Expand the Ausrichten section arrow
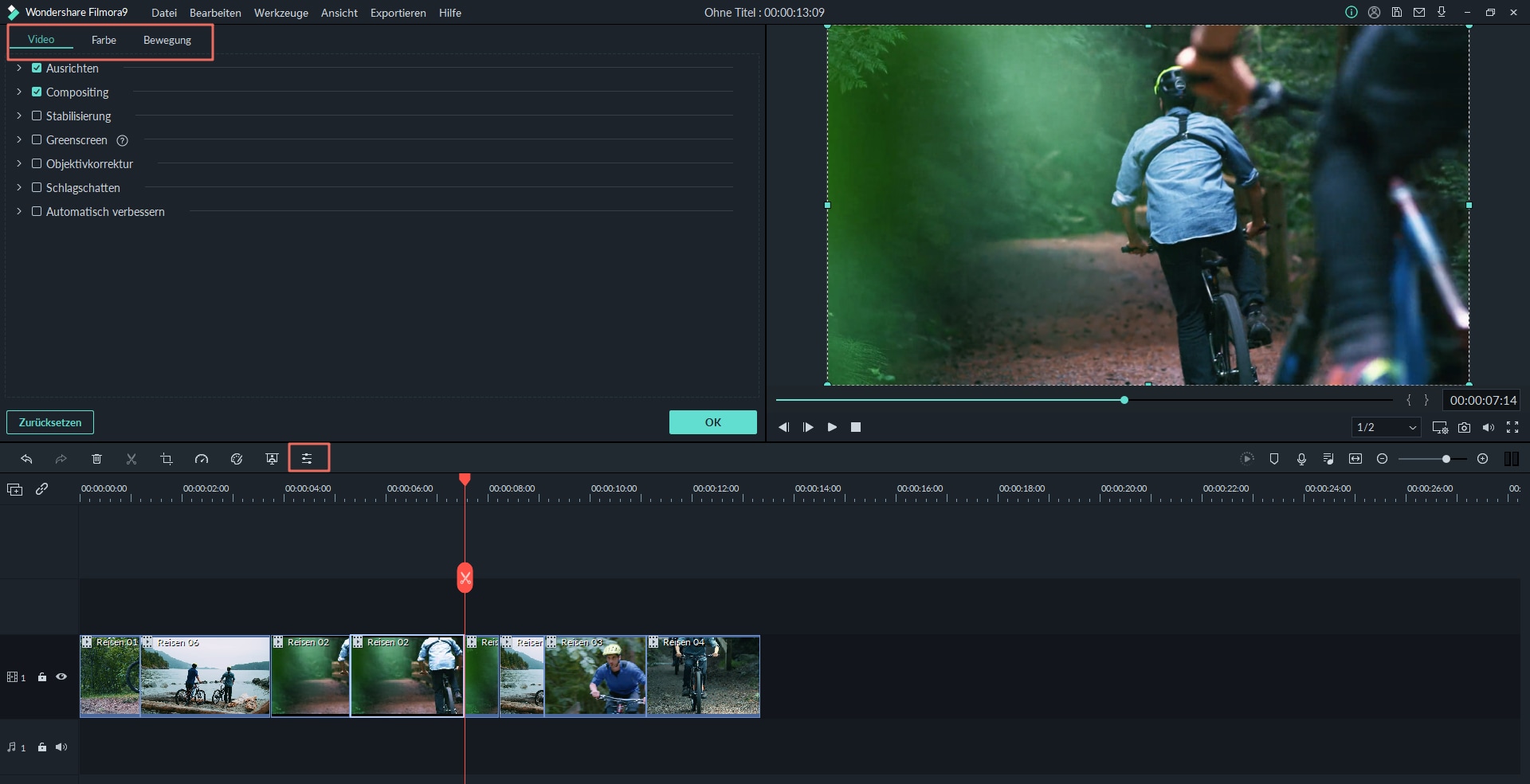Viewport: 1530px width, 784px height. tap(19, 69)
